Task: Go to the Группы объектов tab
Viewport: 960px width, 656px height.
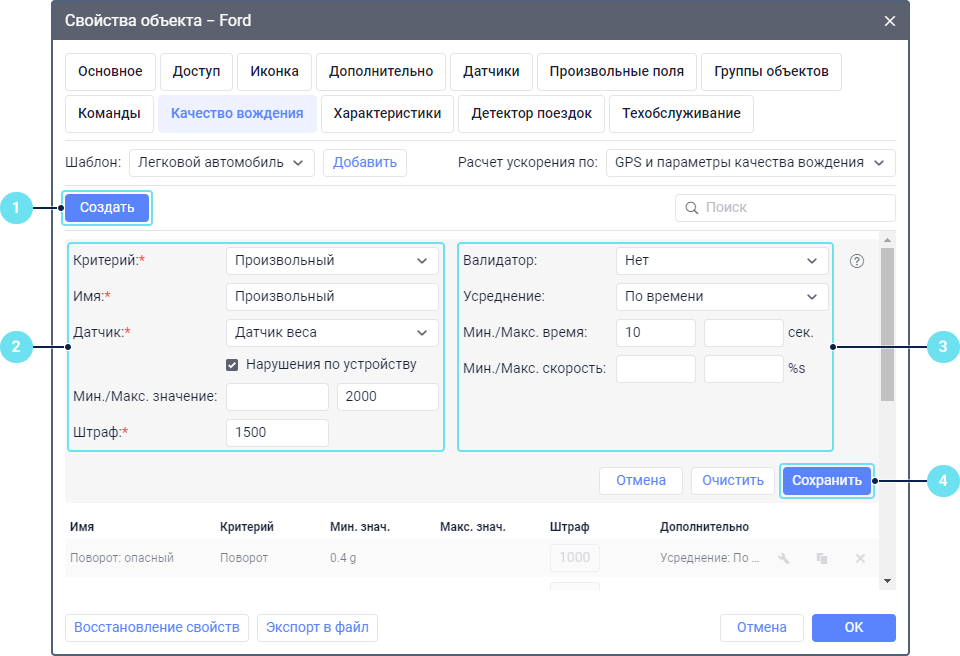Action: (x=771, y=72)
